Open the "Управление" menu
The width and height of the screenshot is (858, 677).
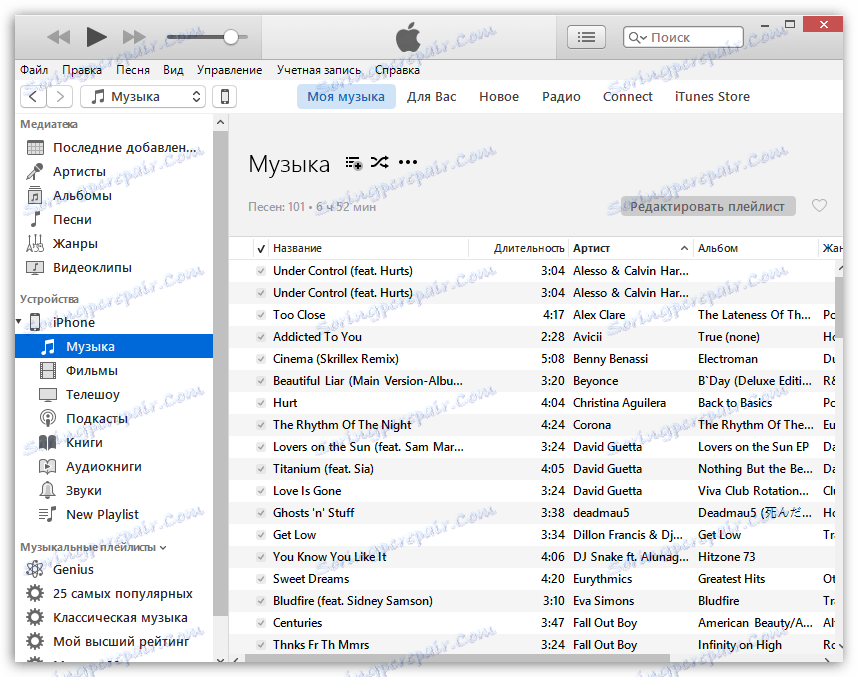[229, 70]
